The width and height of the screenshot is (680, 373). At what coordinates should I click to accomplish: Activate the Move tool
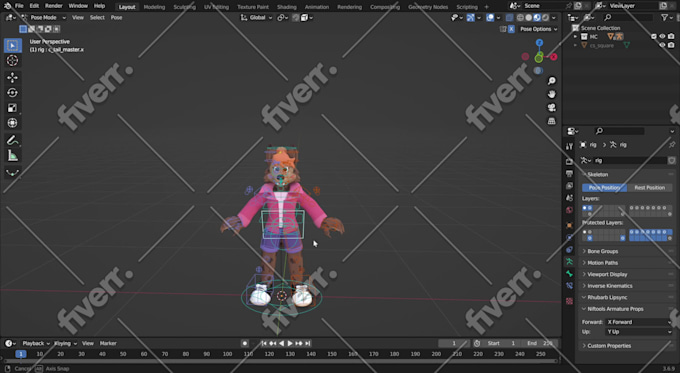(x=13, y=77)
